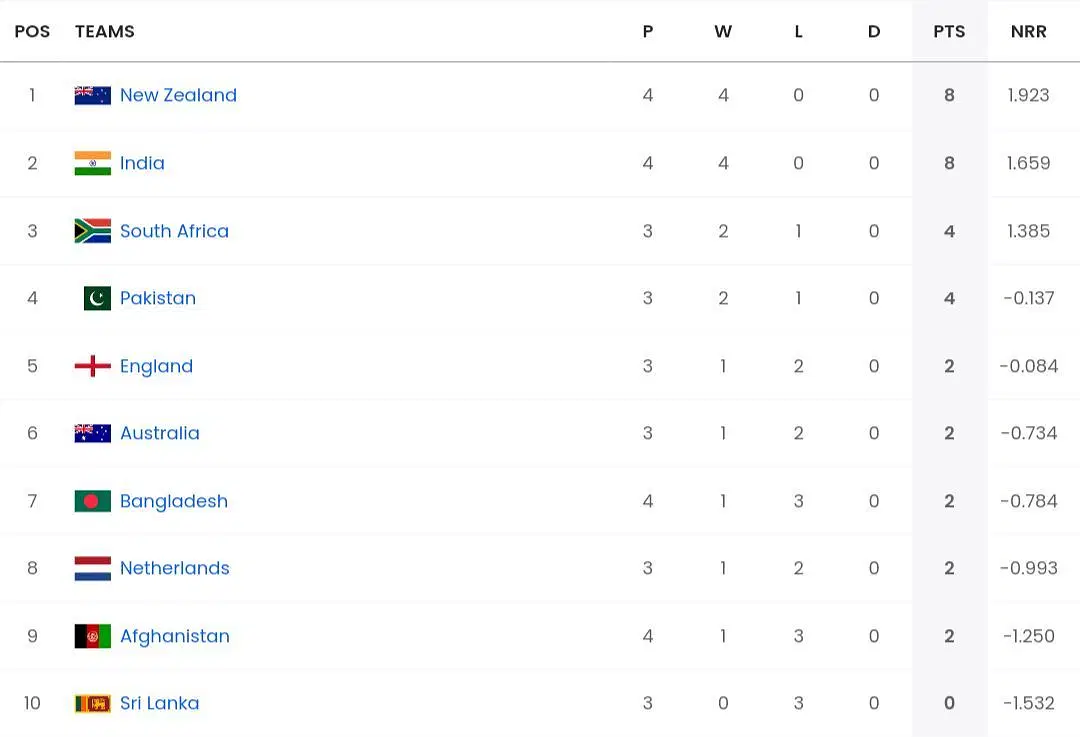
Task: Open the Pakistan team link
Action: click(x=158, y=298)
